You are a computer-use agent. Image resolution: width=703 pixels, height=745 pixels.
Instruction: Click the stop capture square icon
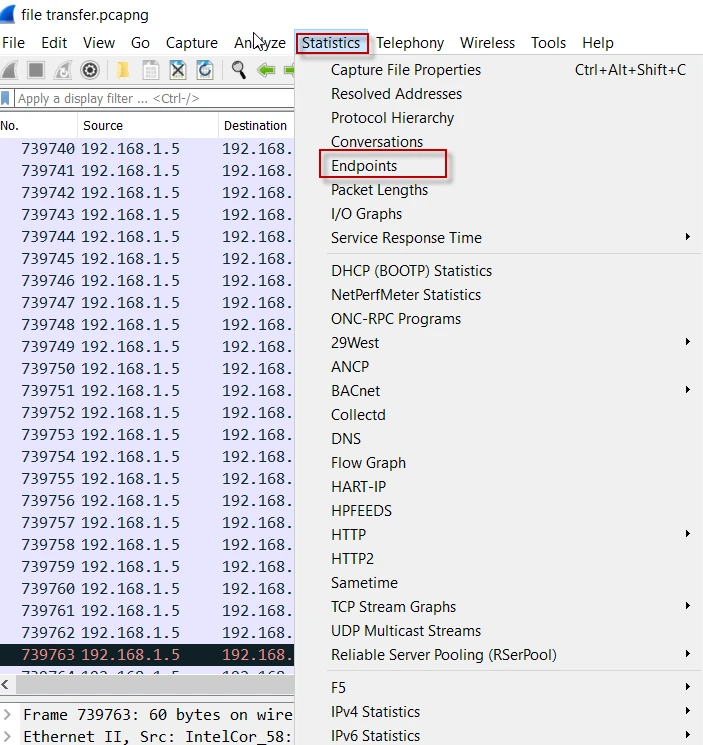36,70
